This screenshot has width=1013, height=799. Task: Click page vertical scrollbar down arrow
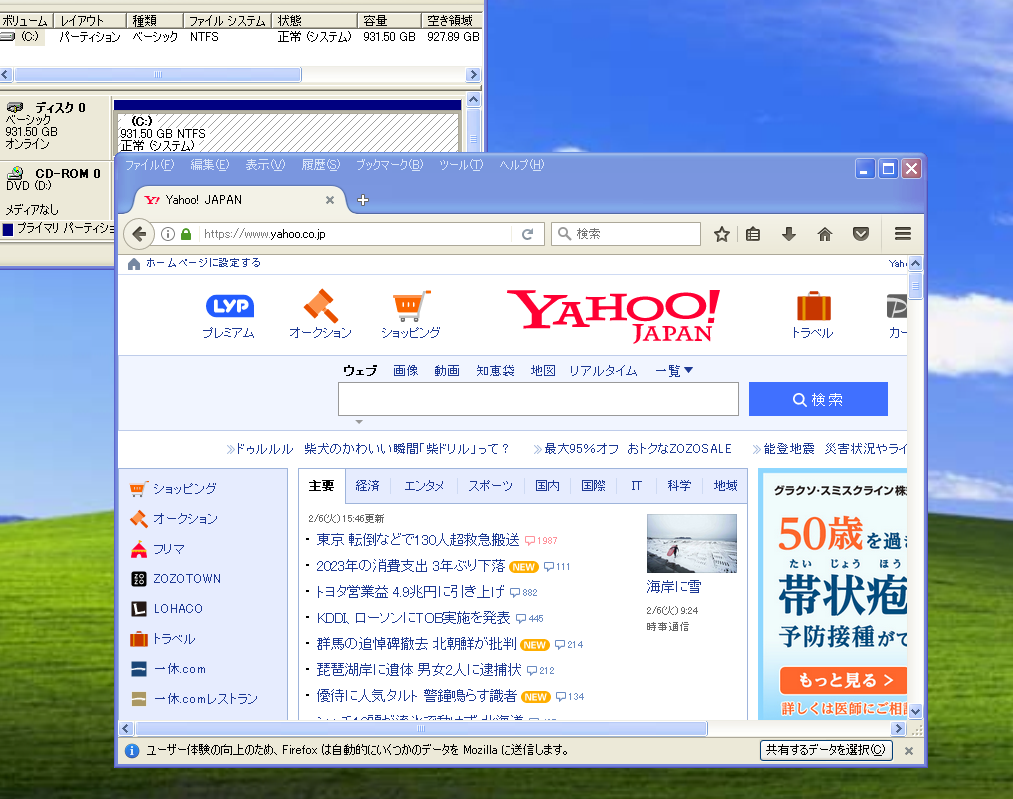[x=915, y=711]
